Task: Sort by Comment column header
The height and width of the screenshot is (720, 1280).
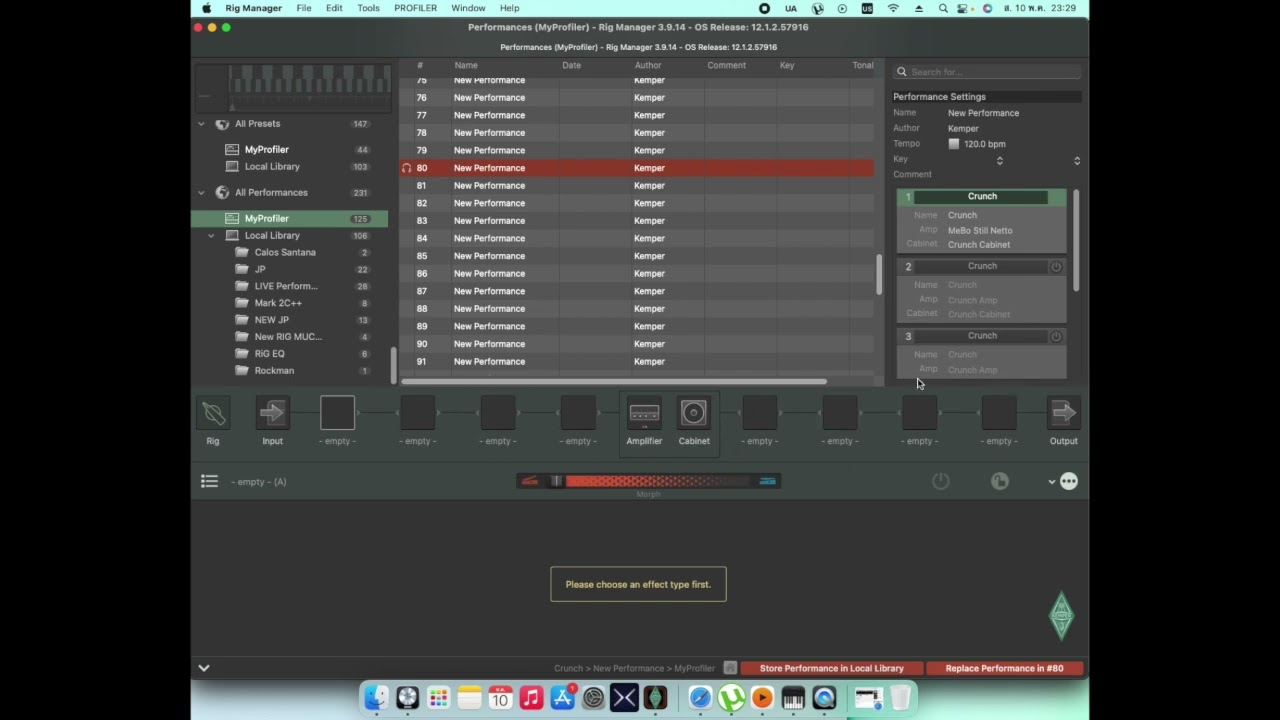Action: (726, 65)
